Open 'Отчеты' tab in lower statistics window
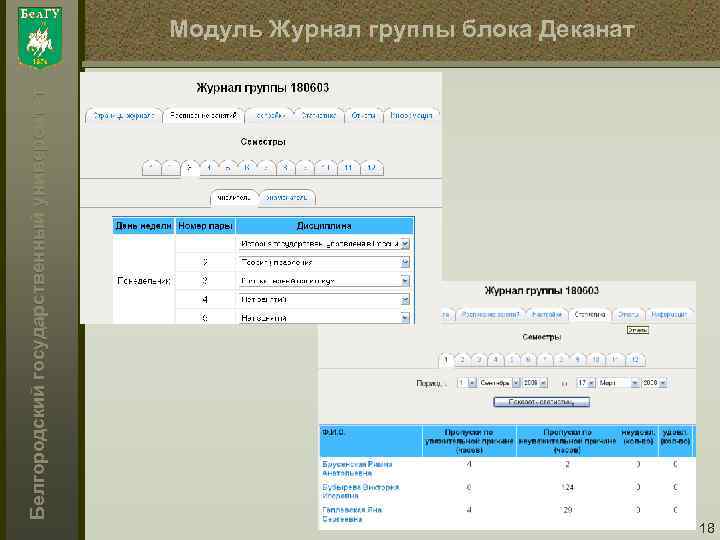This screenshot has width=720, height=540. click(628, 315)
